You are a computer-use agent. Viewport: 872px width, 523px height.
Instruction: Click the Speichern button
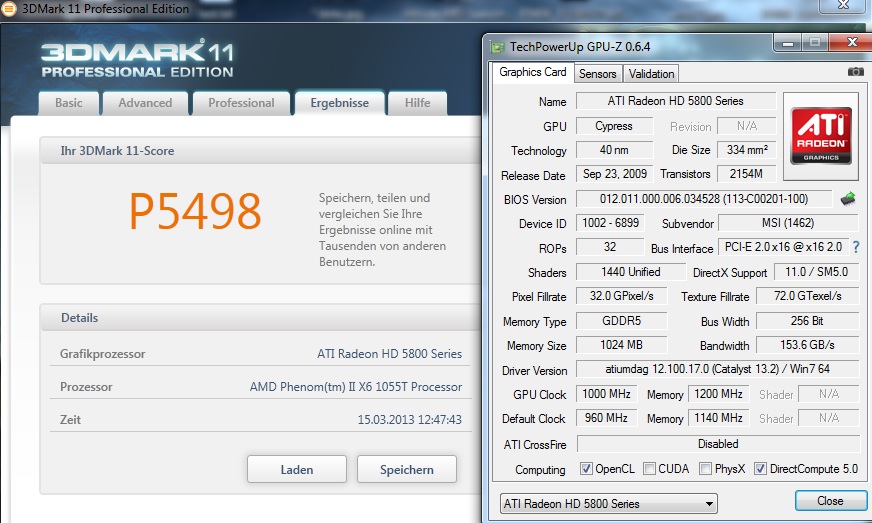[407, 470]
